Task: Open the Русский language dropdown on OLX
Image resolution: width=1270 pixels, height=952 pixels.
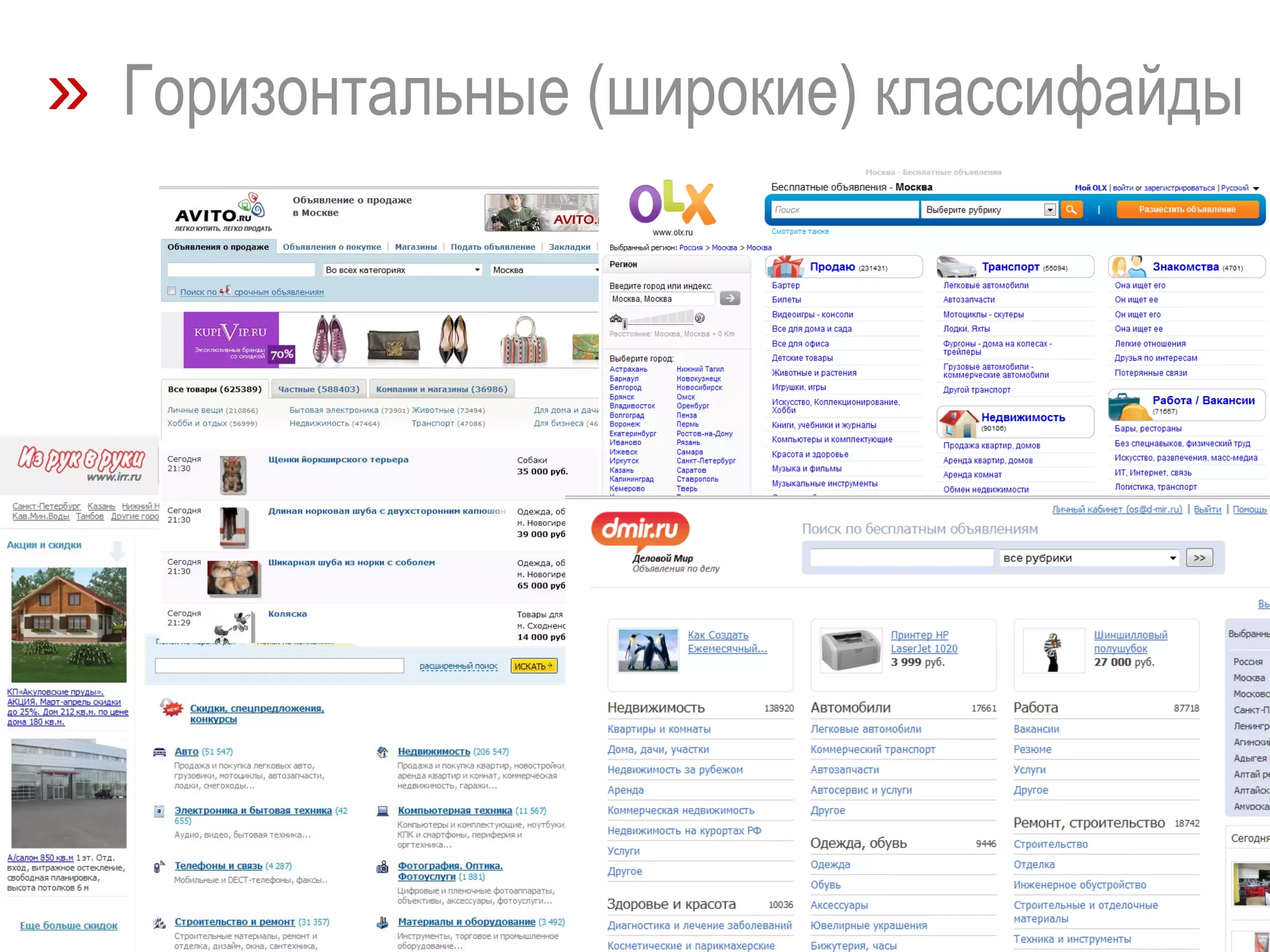Action: pos(1240,188)
